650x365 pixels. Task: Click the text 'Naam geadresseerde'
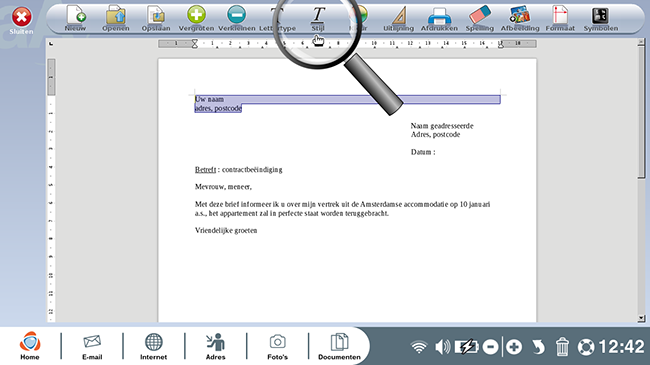coord(442,126)
